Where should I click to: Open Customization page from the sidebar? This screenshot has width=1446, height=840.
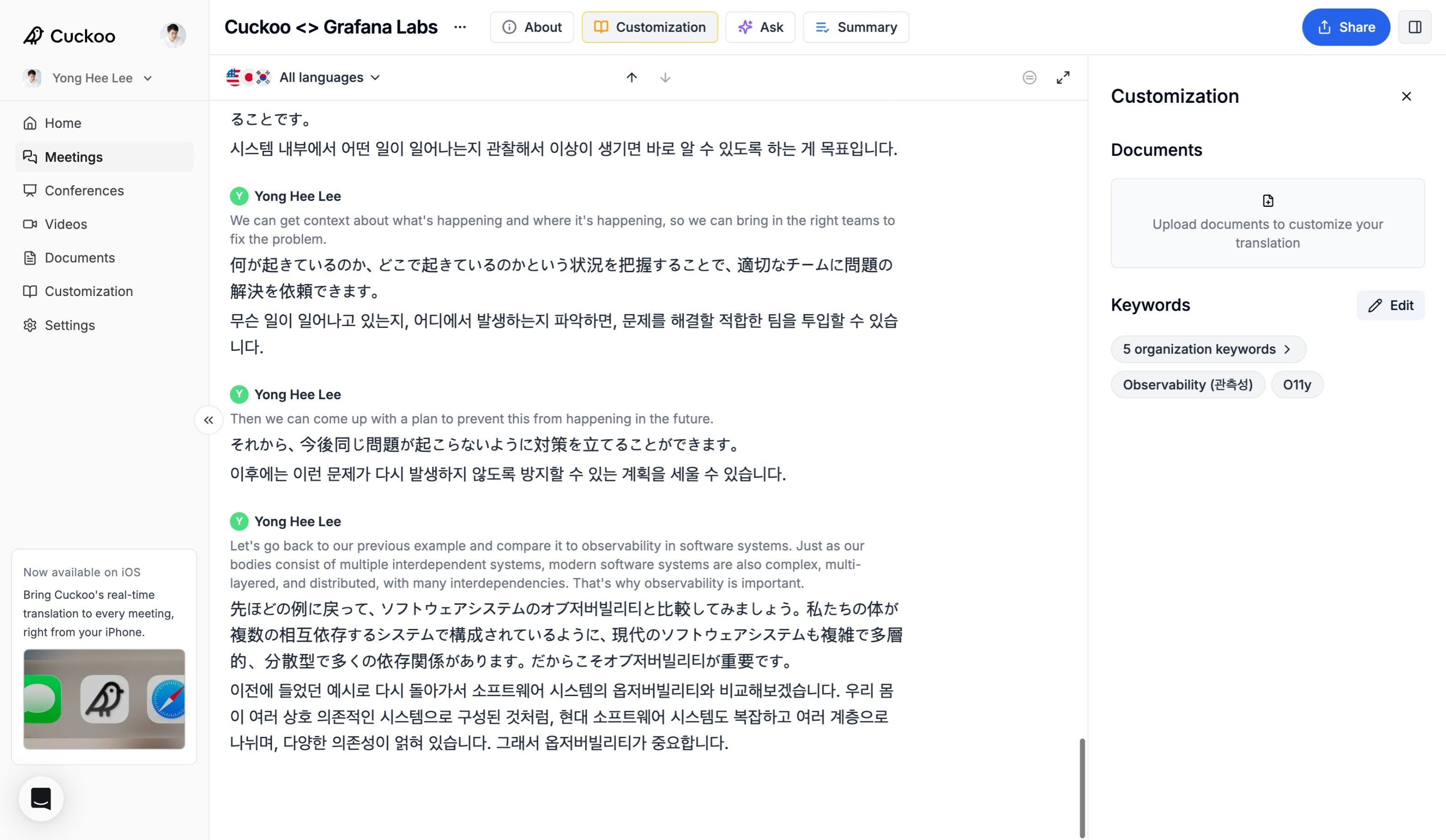(x=104, y=291)
